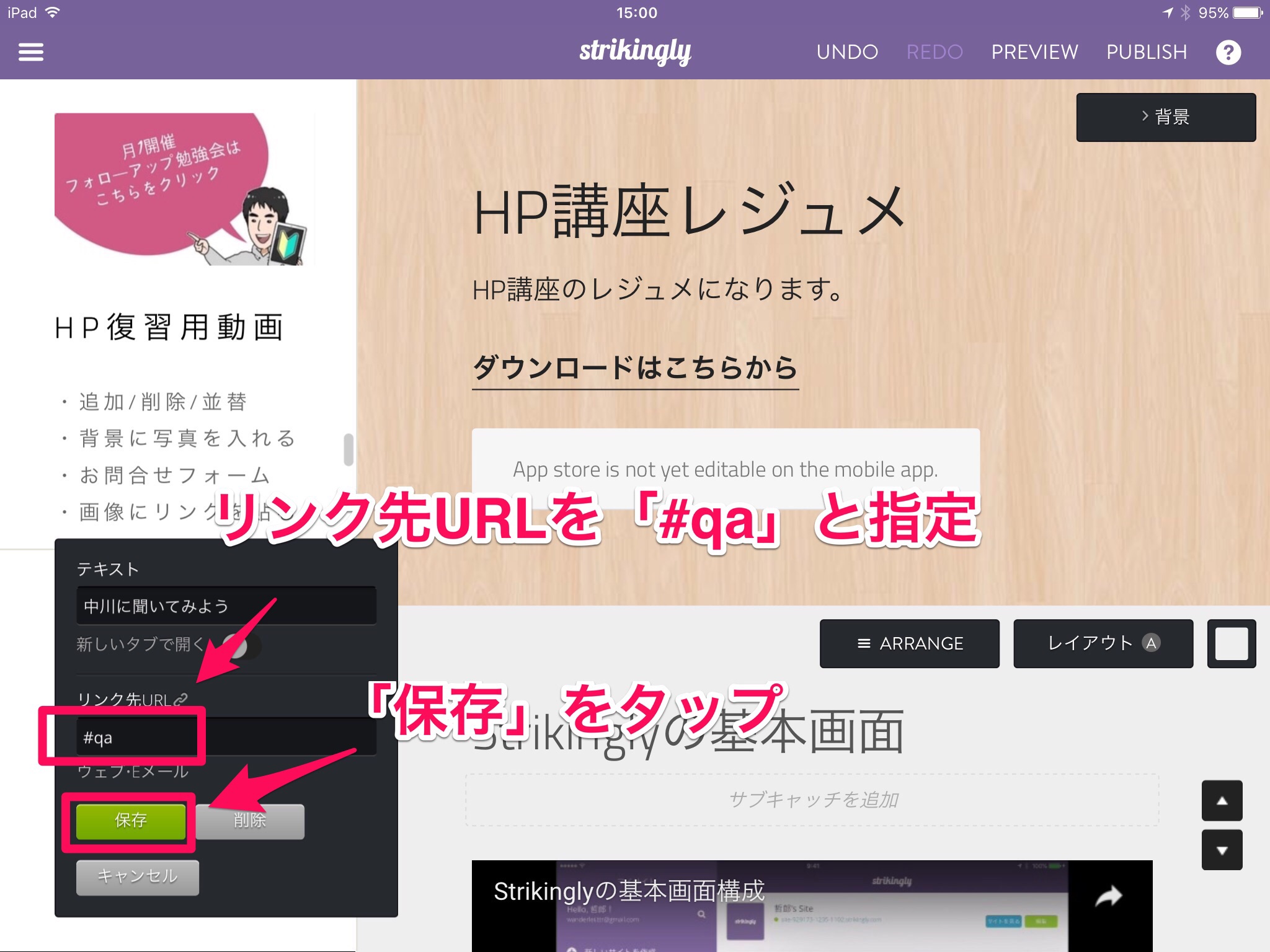The width and height of the screenshot is (1270, 952).
Task: Expand the 背景 background panel
Action: 1165,117
